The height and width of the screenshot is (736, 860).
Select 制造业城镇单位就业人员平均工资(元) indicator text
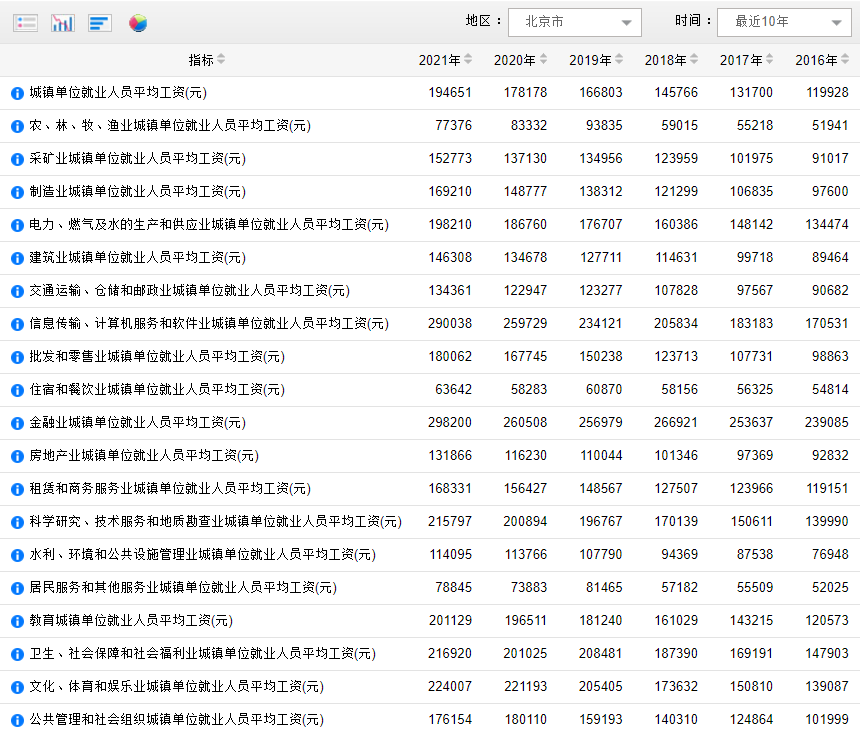[x=137, y=192]
